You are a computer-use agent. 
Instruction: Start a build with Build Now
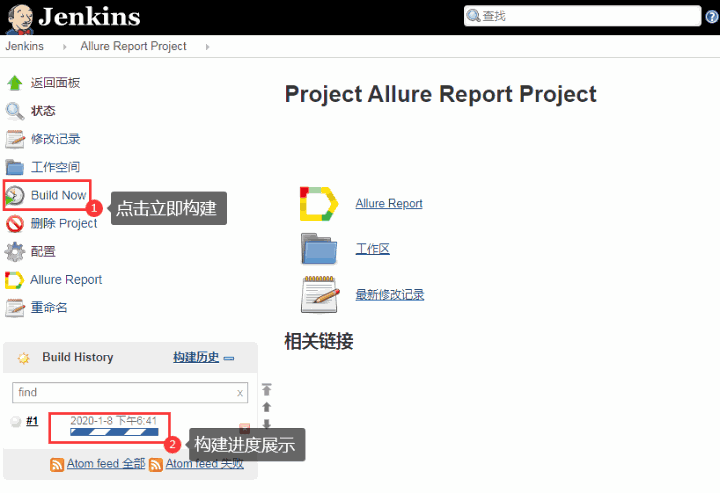click(59, 195)
